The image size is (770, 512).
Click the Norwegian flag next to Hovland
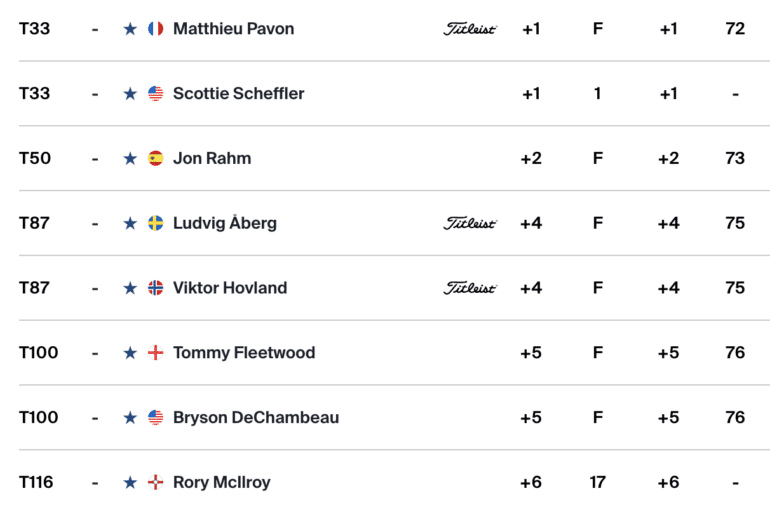pos(156,288)
